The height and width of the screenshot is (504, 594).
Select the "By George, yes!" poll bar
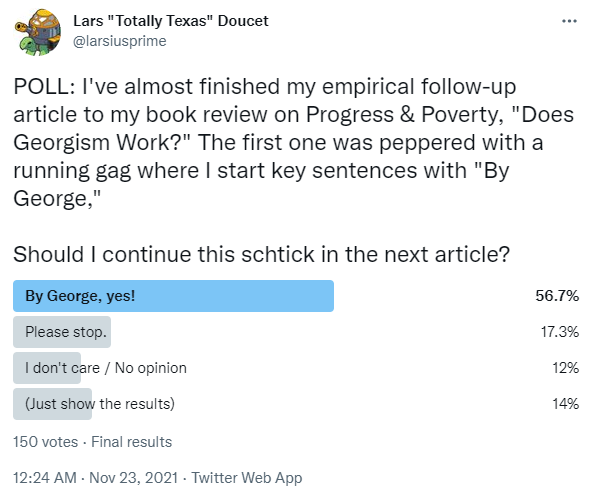pyautogui.click(x=173, y=296)
